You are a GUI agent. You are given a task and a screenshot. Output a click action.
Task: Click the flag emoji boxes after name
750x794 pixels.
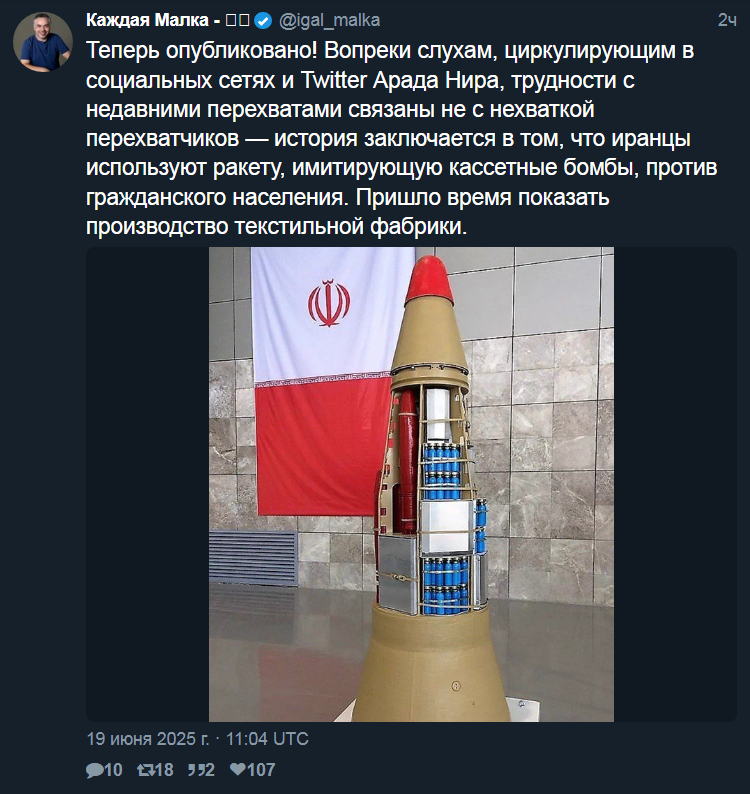(238, 21)
